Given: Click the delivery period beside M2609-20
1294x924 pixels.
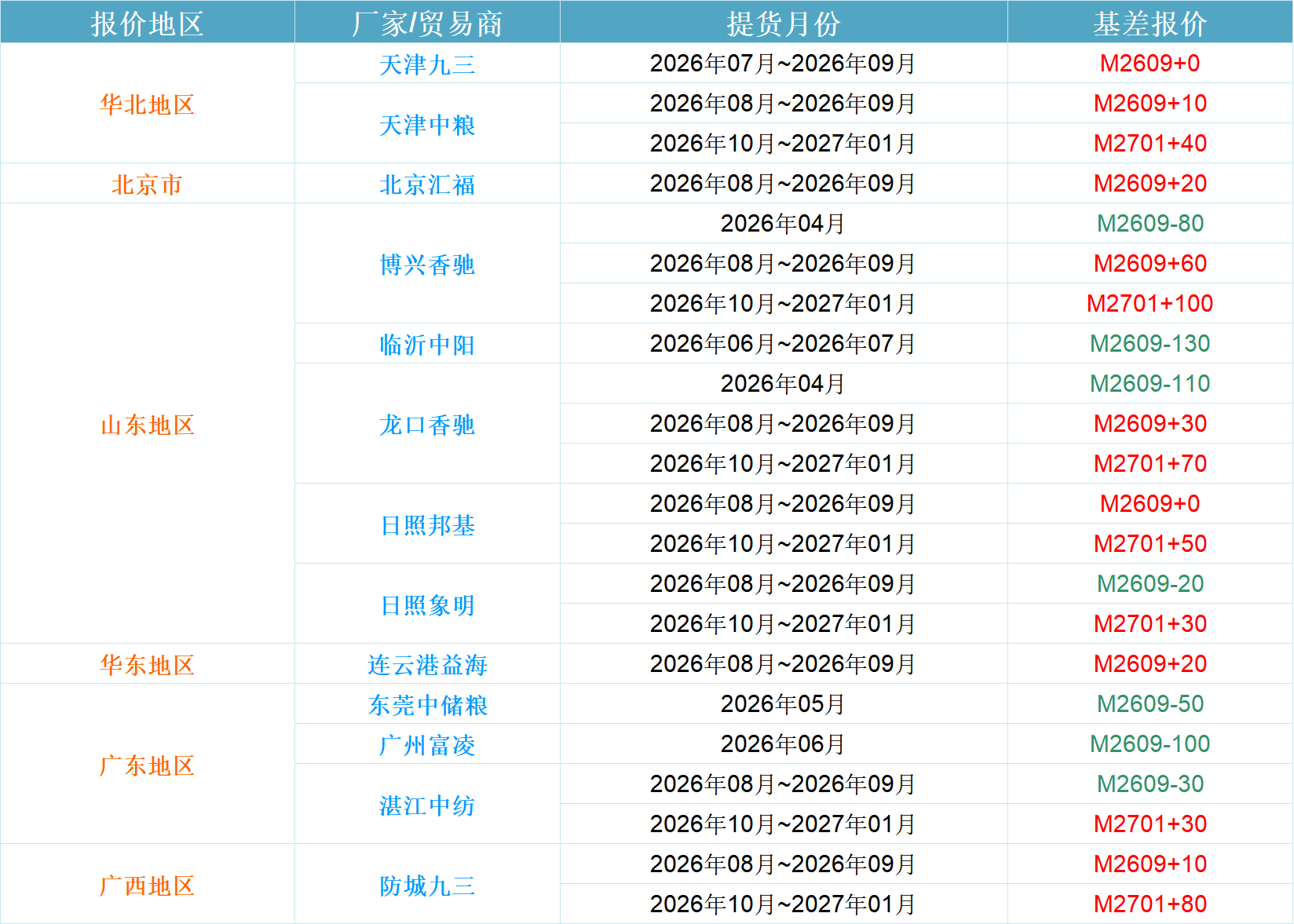Looking at the screenshot, I should coord(783,584).
